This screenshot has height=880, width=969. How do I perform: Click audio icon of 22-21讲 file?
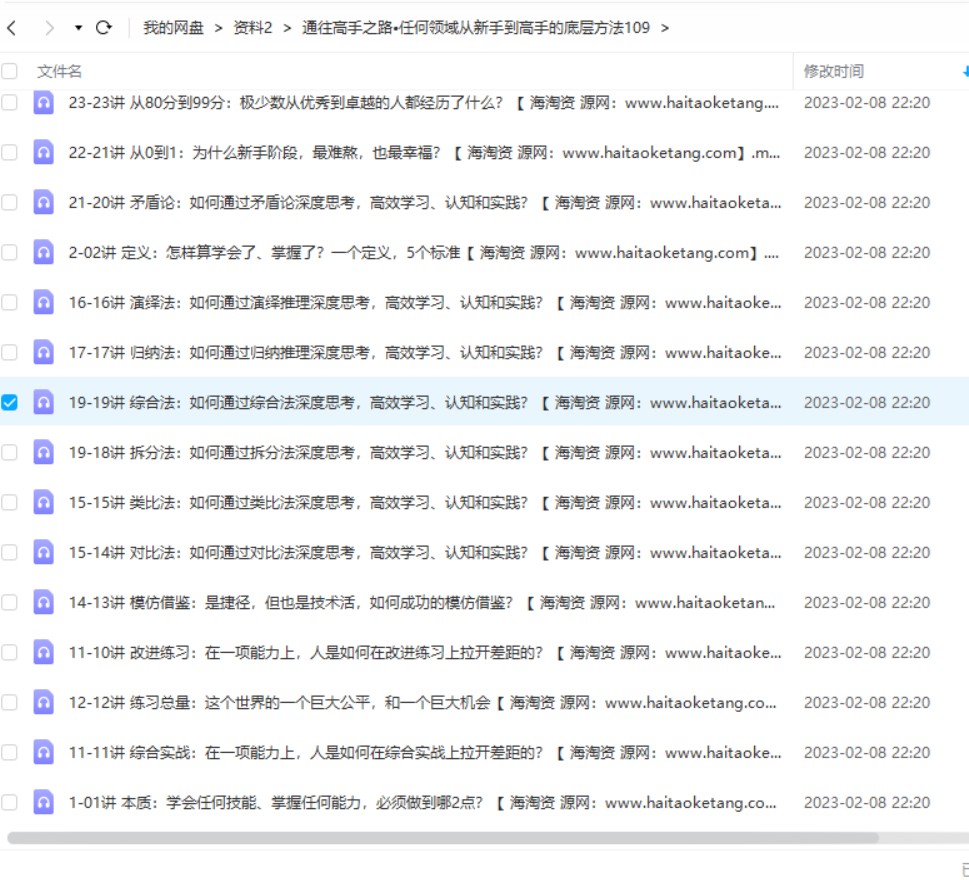click(x=43, y=152)
